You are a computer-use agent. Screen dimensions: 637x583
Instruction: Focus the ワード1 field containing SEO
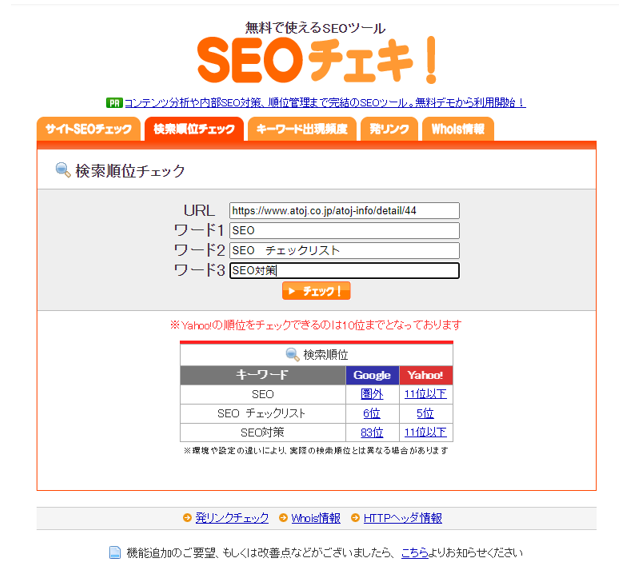point(344,230)
